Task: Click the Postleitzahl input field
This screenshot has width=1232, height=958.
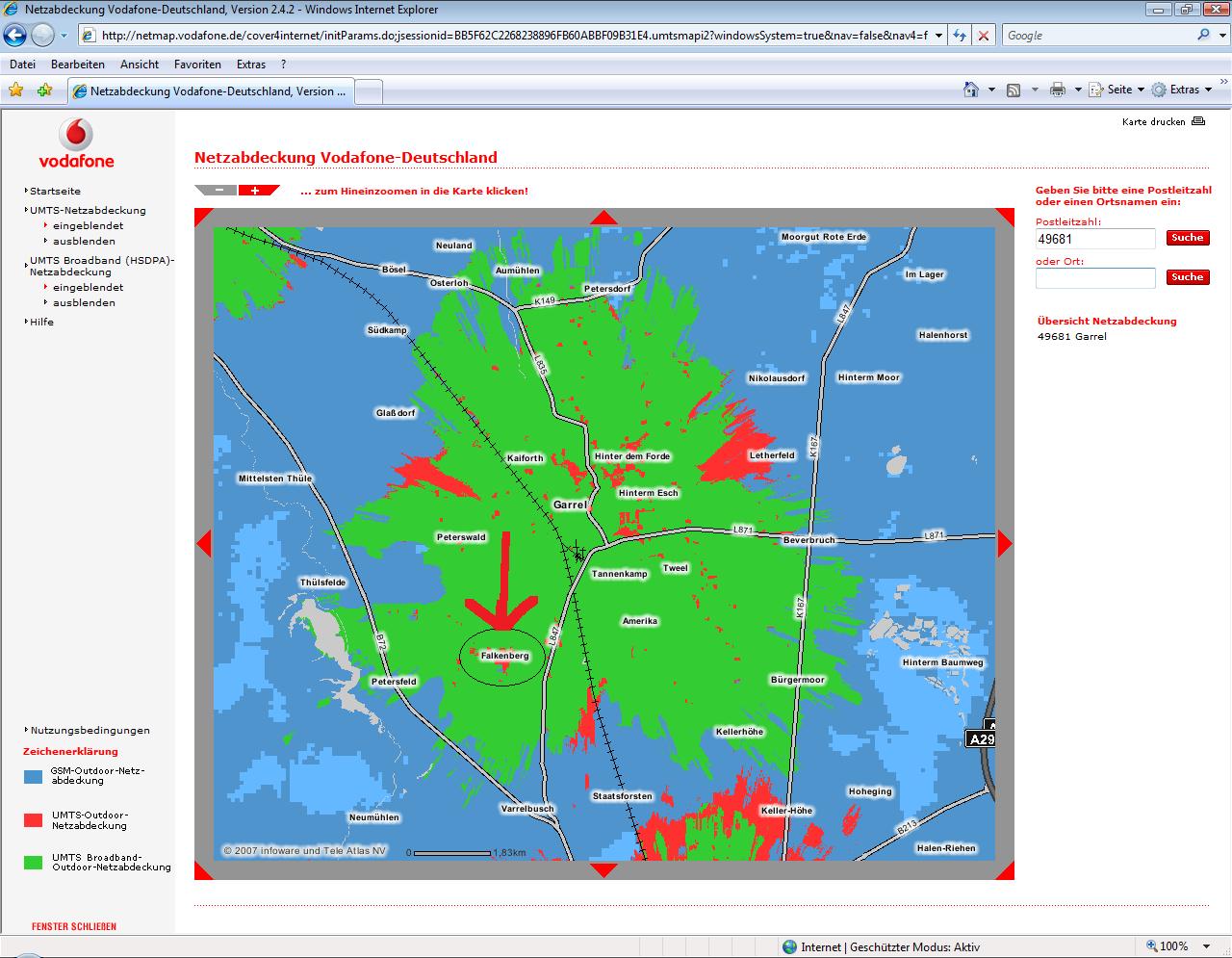Action: click(x=1095, y=239)
